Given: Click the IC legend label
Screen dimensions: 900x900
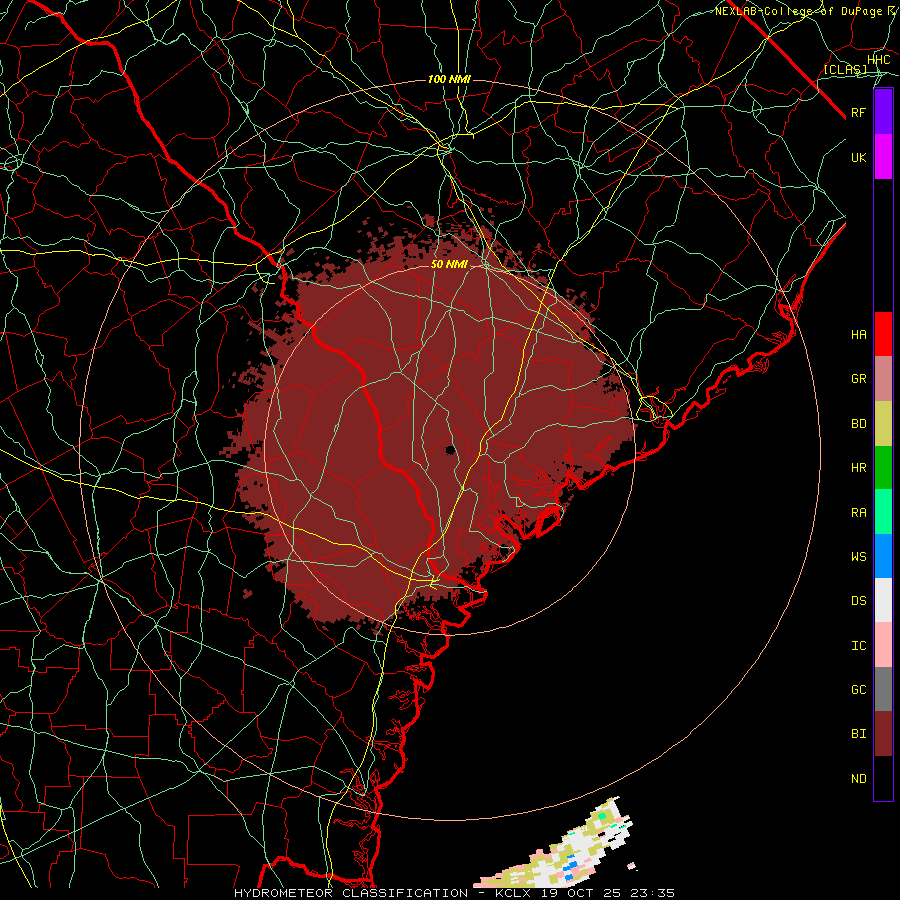Looking at the screenshot, I should pyautogui.click(x=858, y=646).
